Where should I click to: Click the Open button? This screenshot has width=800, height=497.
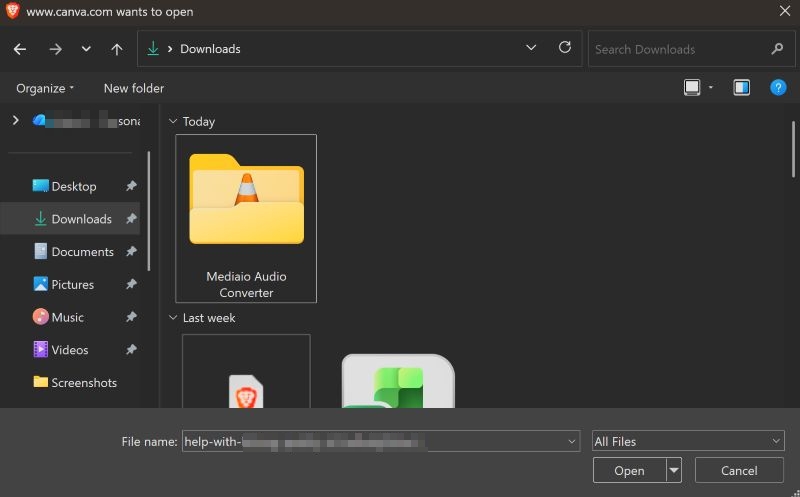tap(630, 470)
